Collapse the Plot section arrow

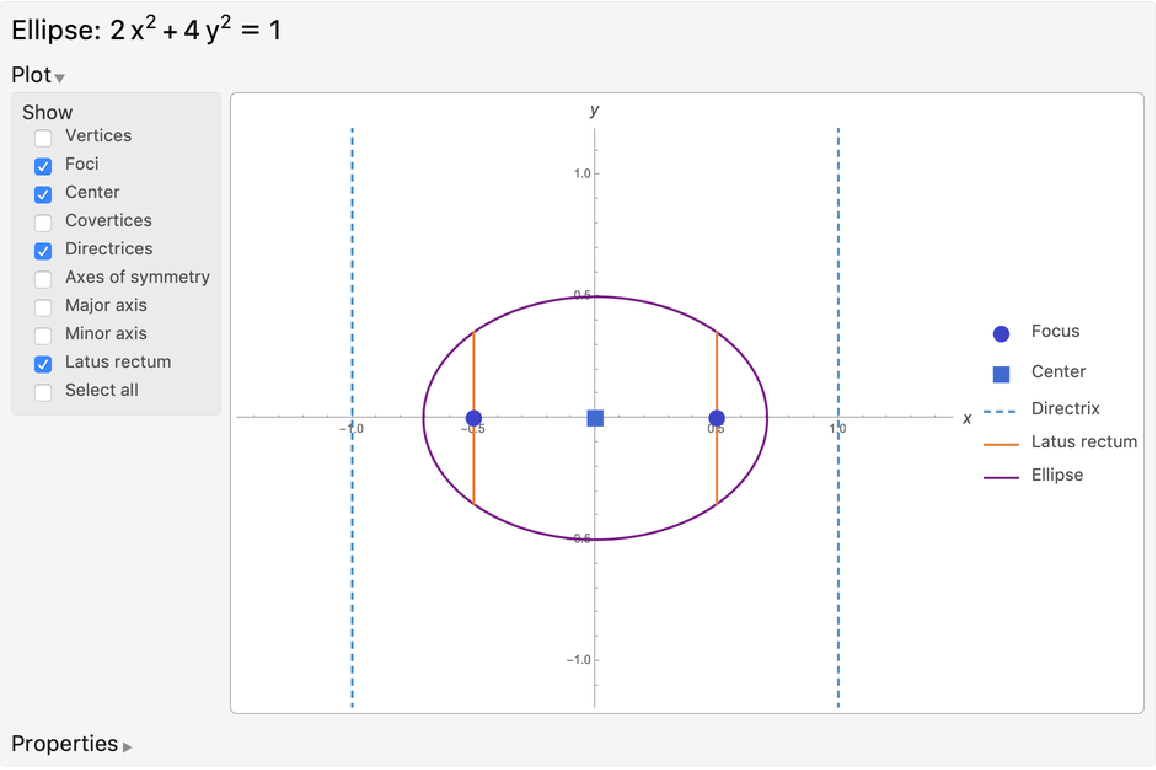[x=60, y=78]
